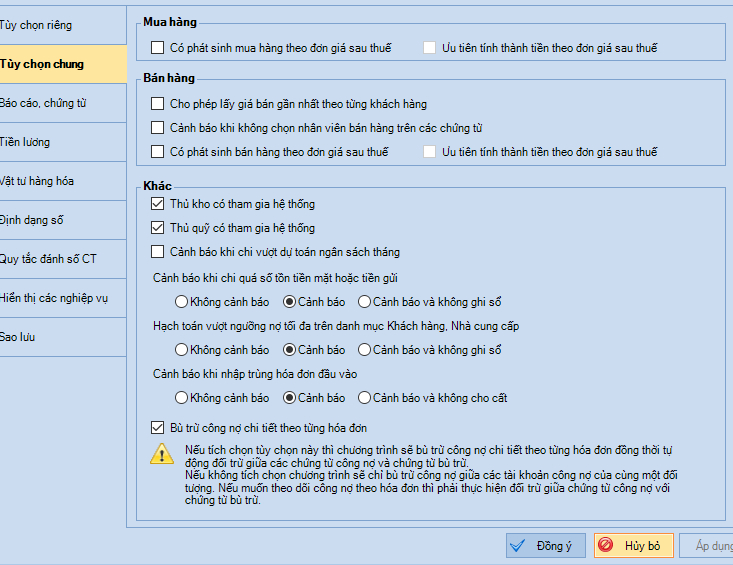733x565 pixels.
Task: Select Cảnh báo và không ghi sổ for nợ tối đa
Action: click(365, 350)
